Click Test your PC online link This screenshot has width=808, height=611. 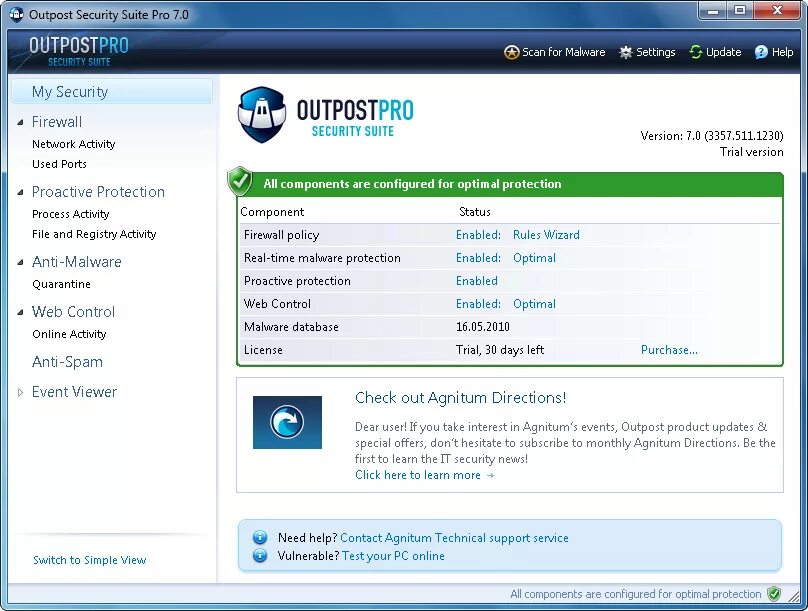pos(393,556)
